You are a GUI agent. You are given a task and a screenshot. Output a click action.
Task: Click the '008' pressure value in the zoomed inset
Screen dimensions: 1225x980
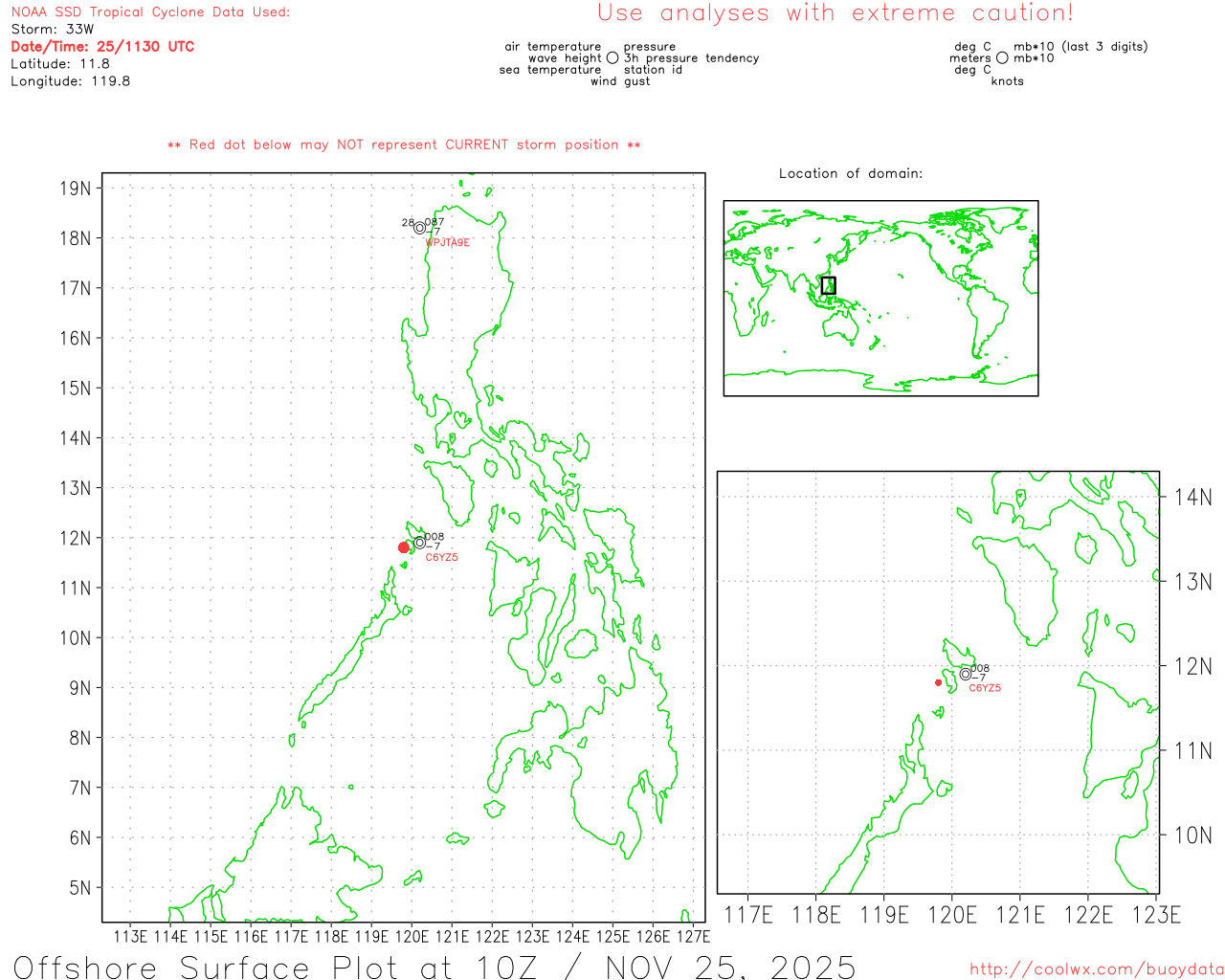[x=980, y=668]
